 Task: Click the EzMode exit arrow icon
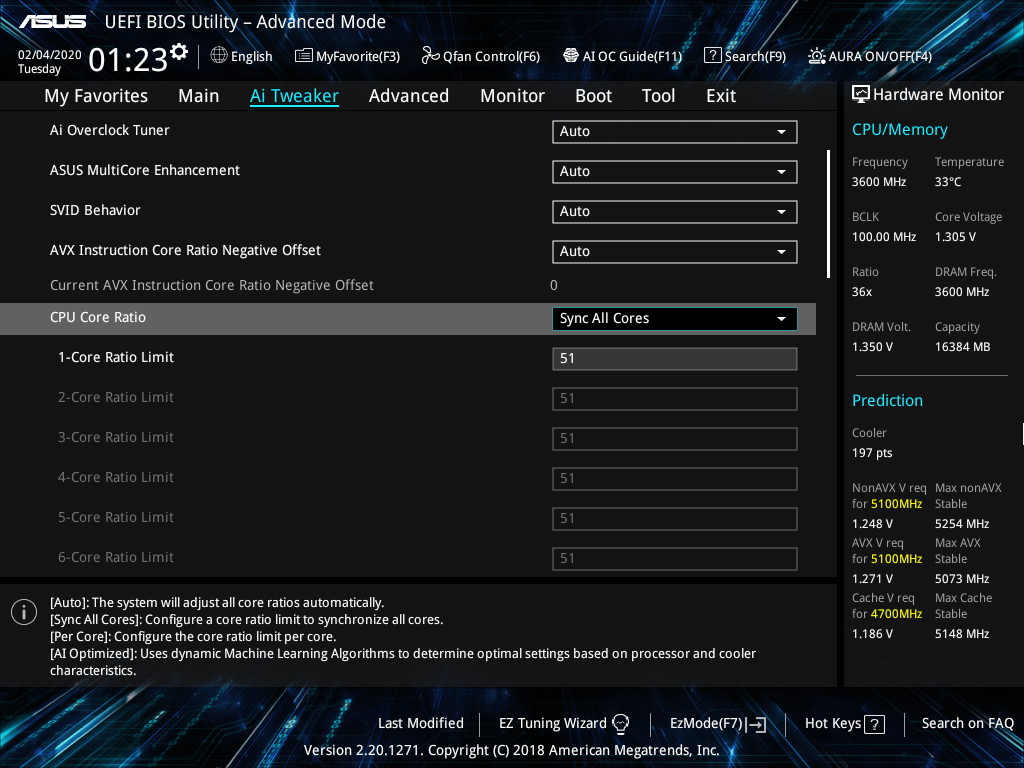pyautogui.click(x=756, y=724)
